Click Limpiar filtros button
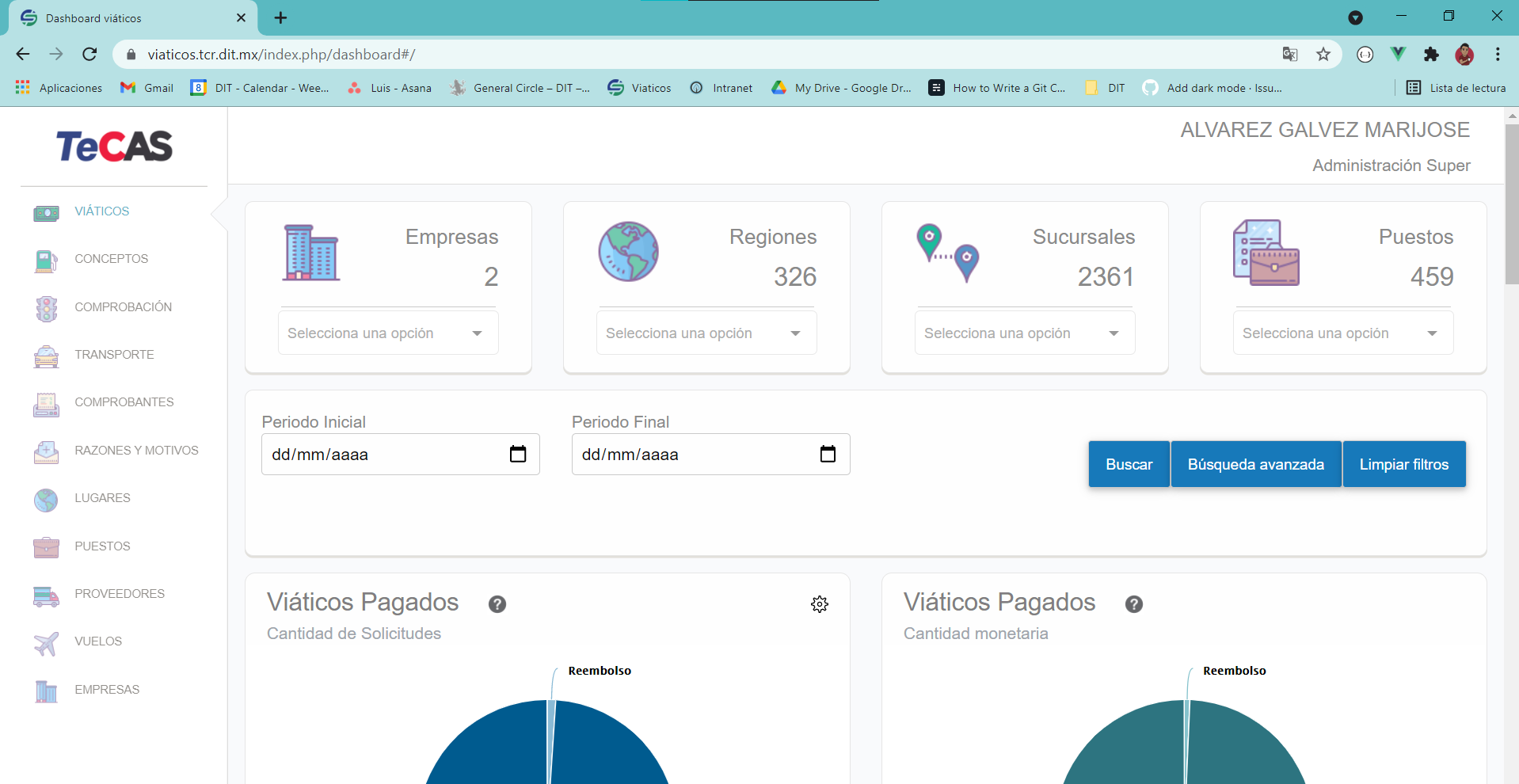Screen dimensions: 1519x784 [x=1404, y=464]
